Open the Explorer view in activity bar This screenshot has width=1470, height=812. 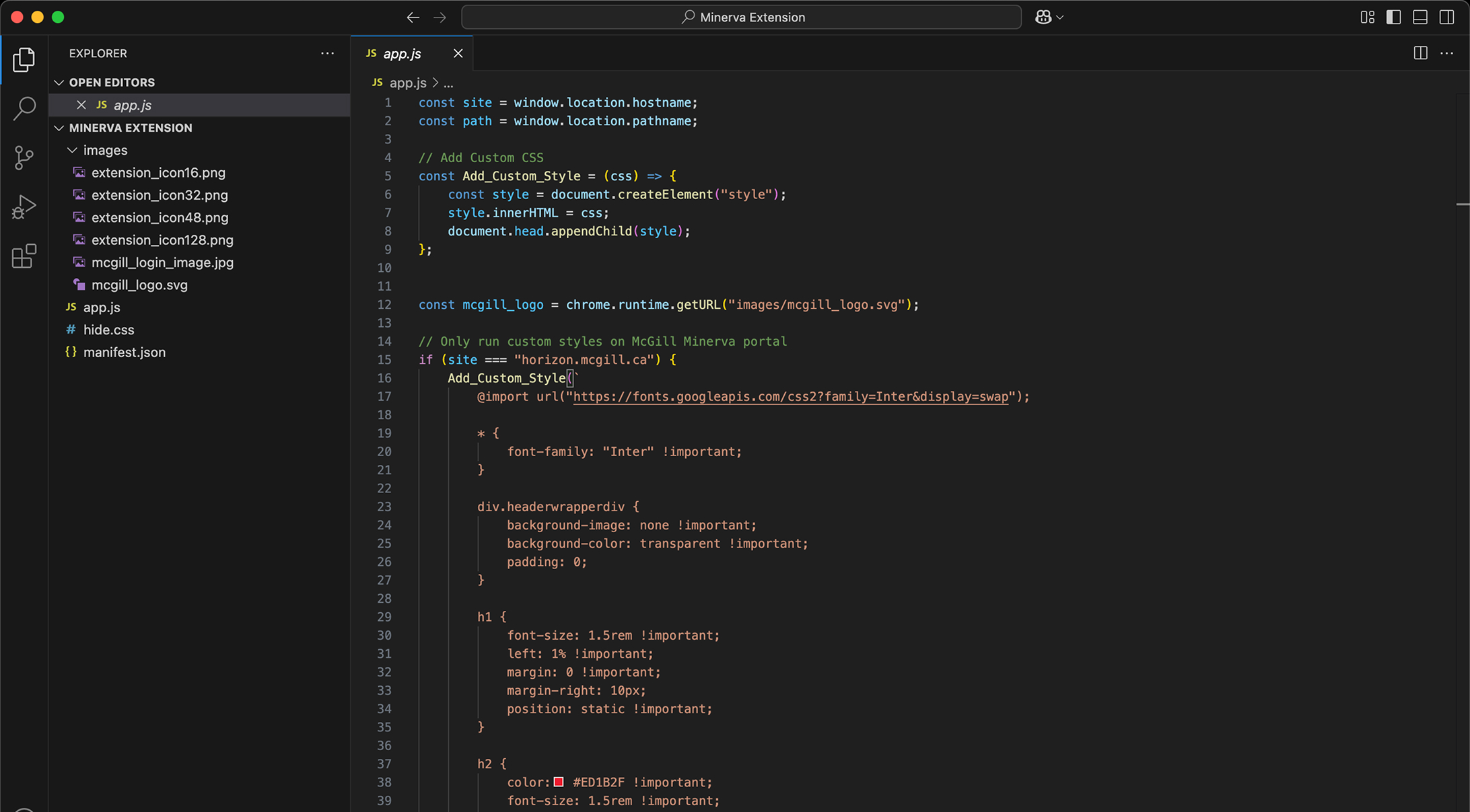(24, 60)
